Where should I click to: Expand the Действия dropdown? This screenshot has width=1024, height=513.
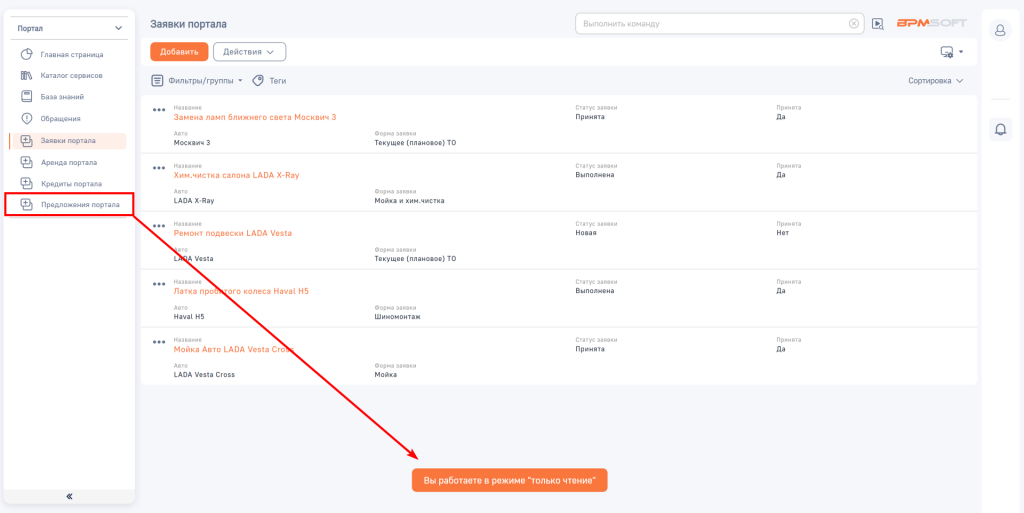pos(249,52)
